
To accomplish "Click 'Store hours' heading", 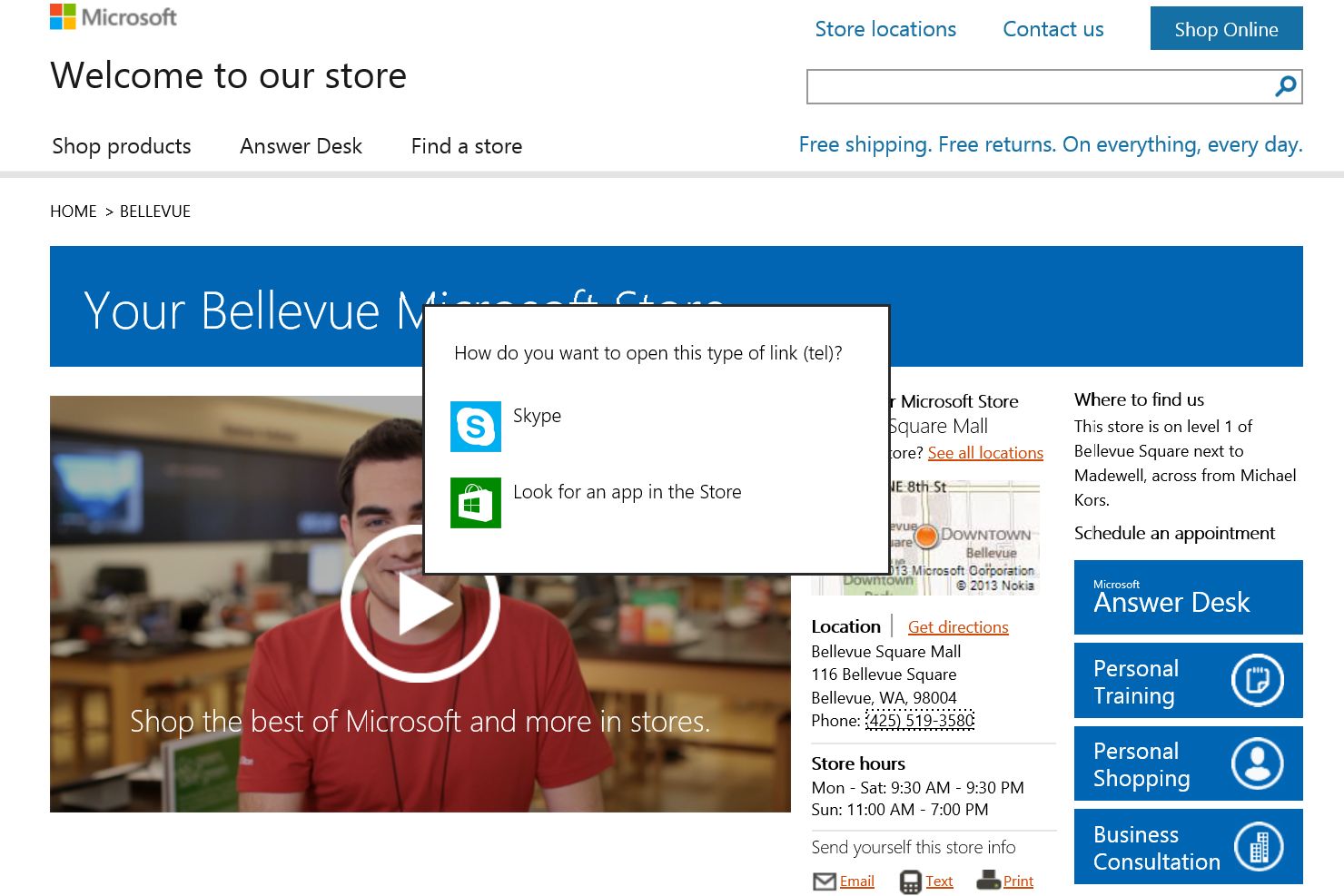I will [858, 763].
